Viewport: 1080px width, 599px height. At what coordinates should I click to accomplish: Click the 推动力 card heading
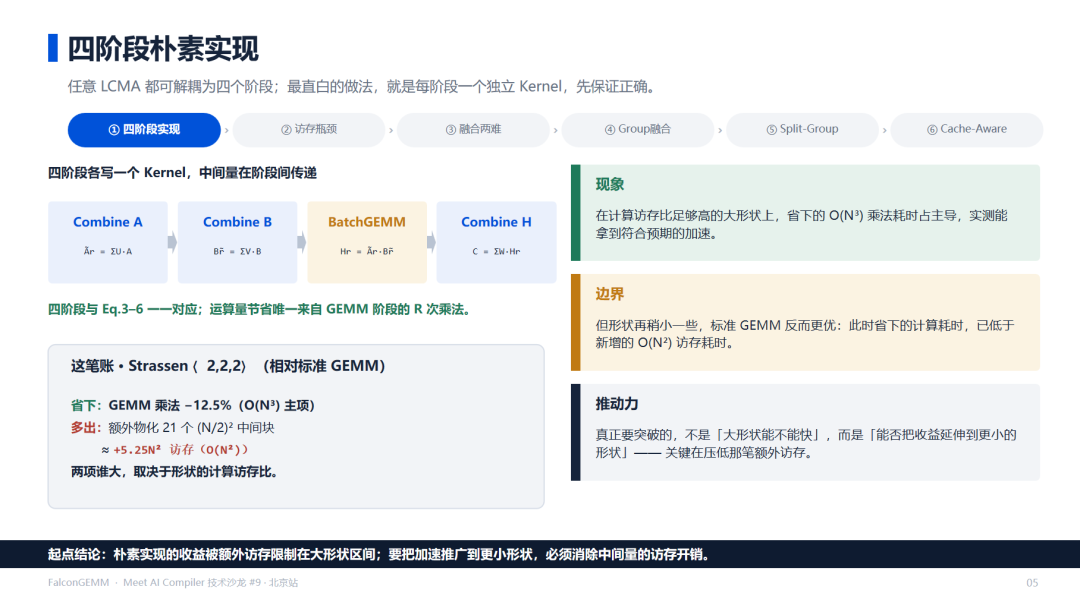(616, 403)
